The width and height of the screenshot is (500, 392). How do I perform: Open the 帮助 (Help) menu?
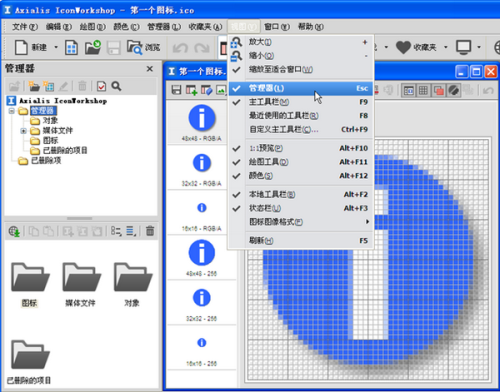311,27
